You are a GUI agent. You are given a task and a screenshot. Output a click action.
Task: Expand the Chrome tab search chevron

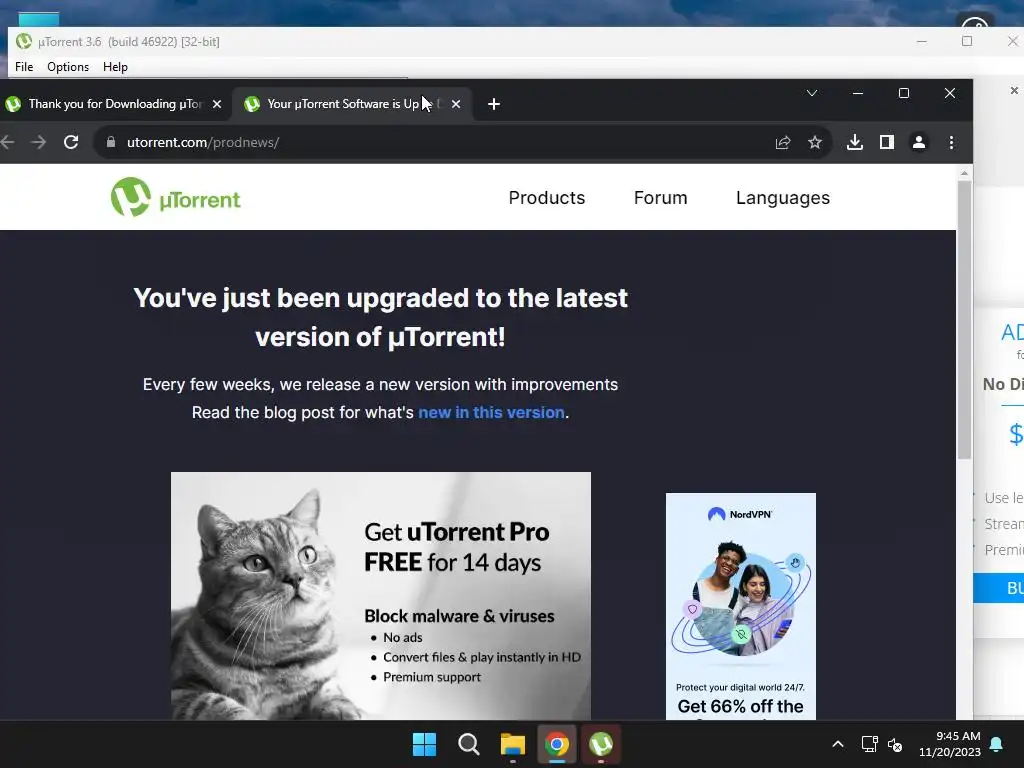(812, 93)
